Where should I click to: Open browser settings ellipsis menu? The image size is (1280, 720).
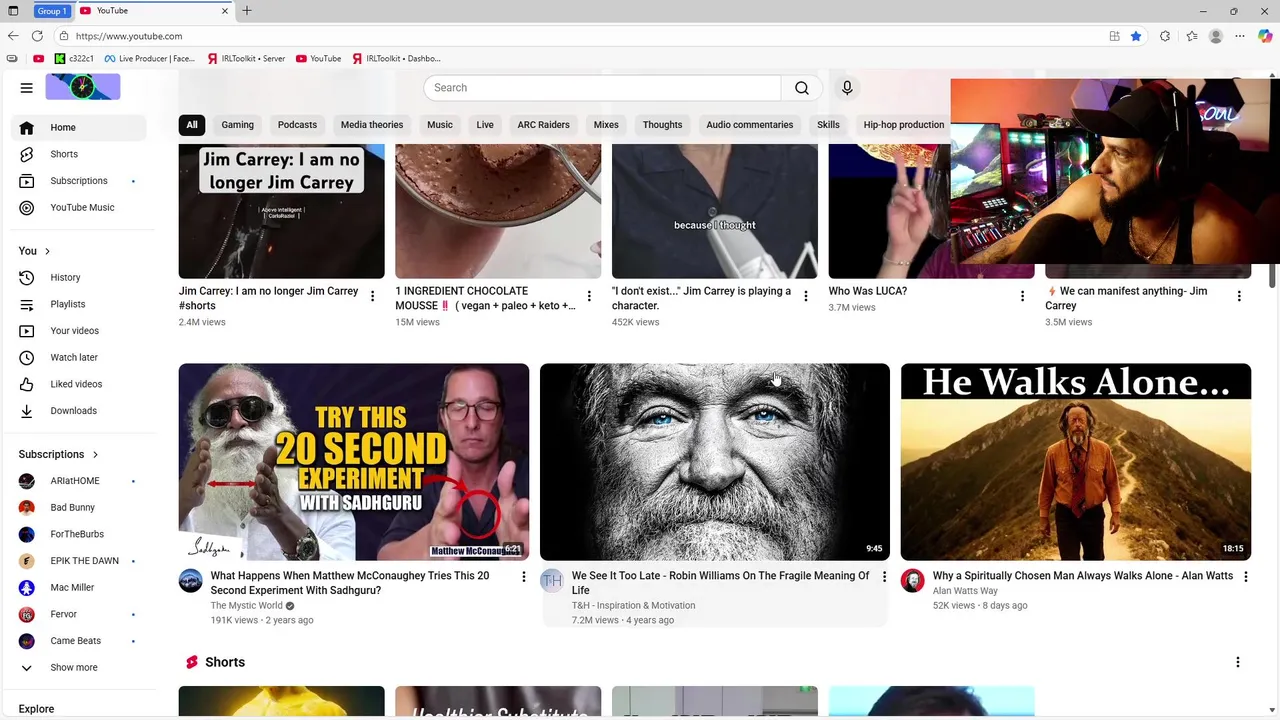pos(1240,36)
